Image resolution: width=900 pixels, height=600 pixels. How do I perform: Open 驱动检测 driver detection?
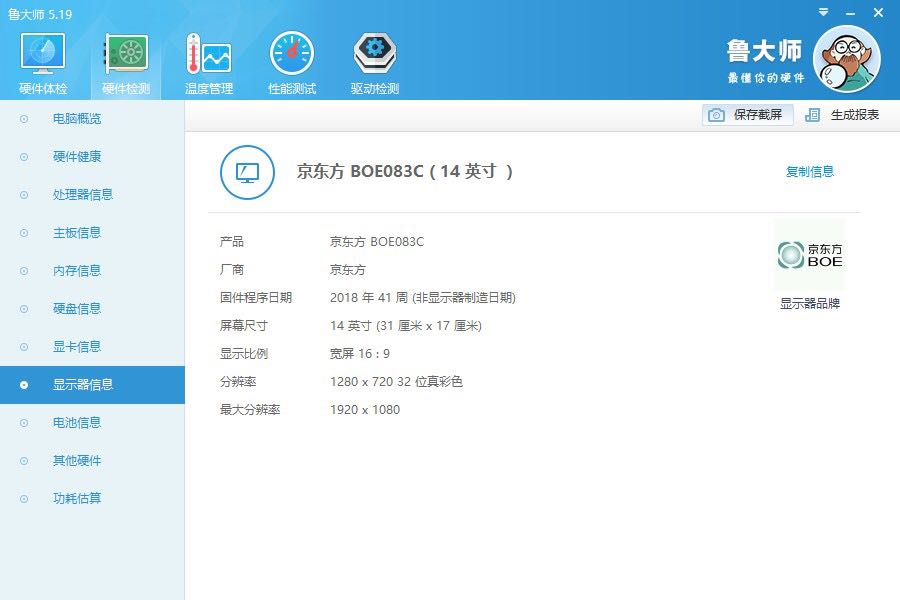click(375, 63)
